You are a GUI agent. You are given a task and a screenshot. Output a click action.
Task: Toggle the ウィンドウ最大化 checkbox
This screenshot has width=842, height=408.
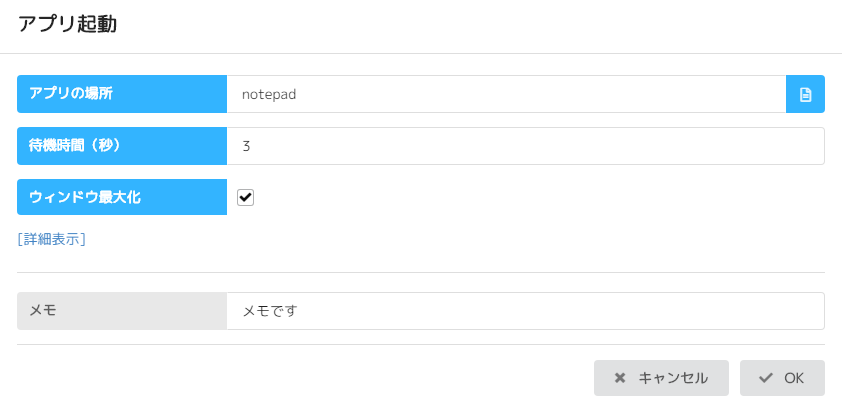(x=245, y=198)
